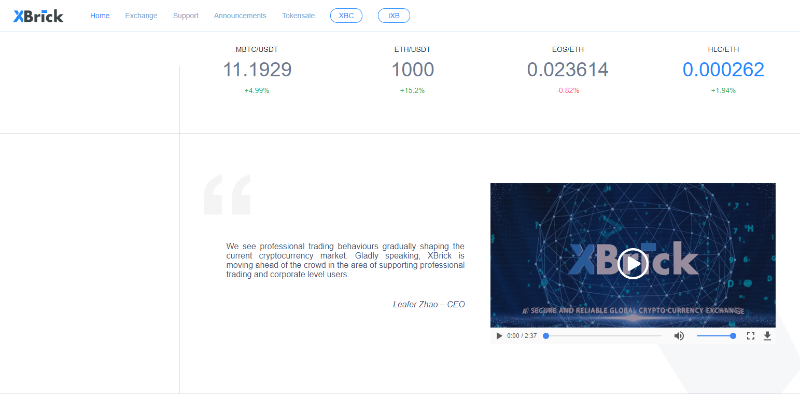Click the +4.99% change value
800x394 pixels.
point(257,90)
